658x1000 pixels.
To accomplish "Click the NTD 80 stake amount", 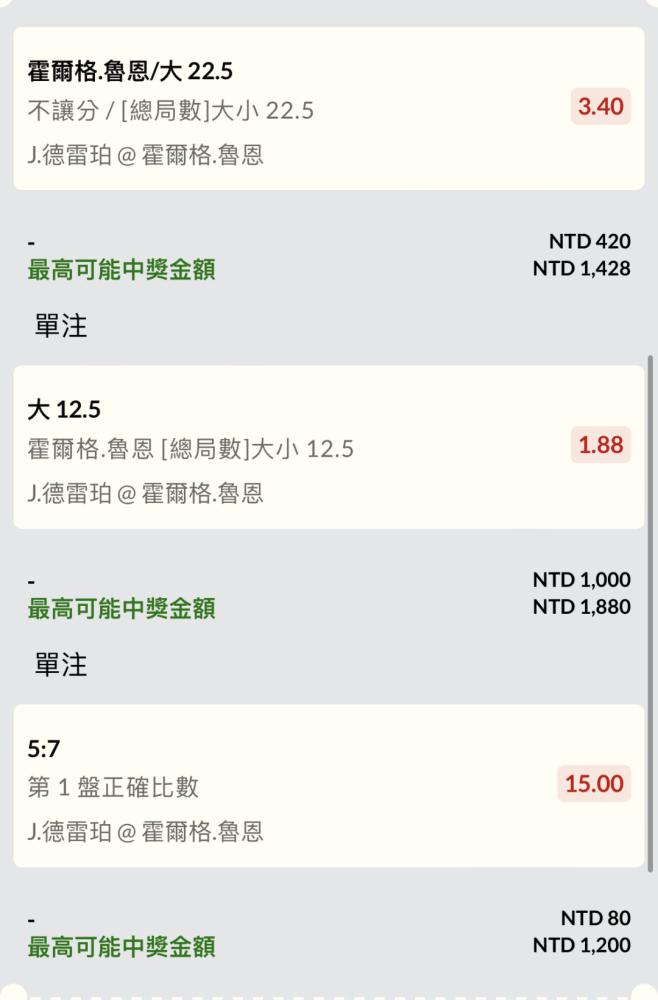I will click(596, 918).
